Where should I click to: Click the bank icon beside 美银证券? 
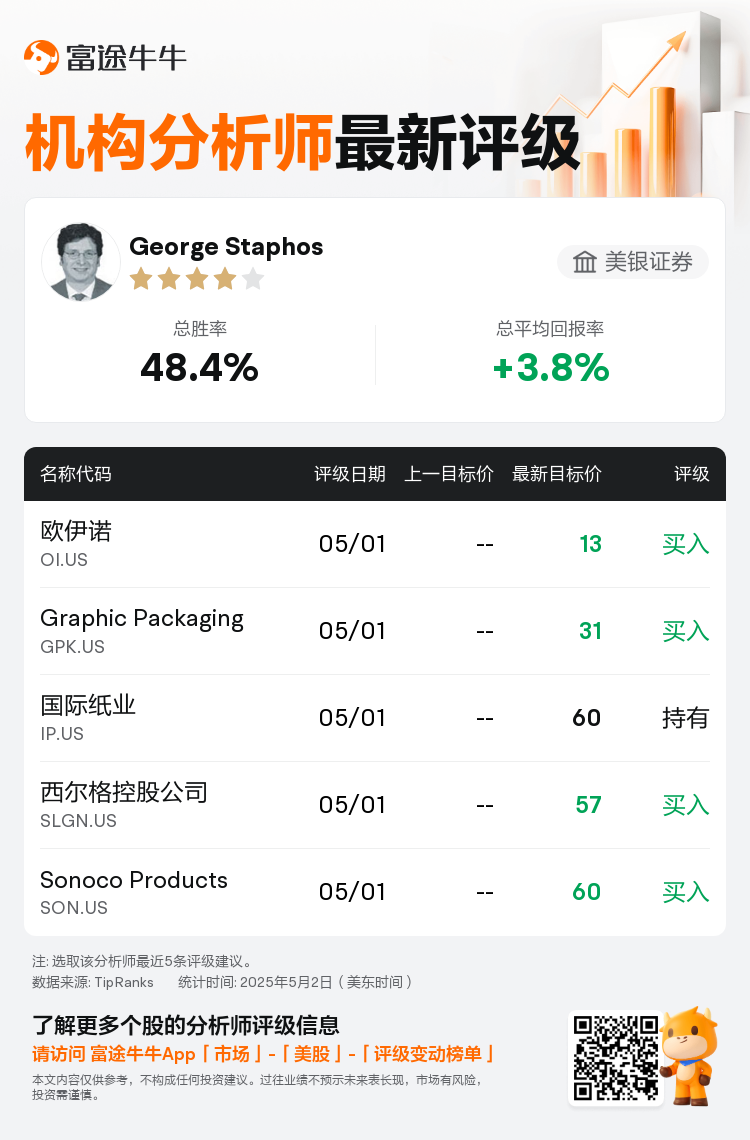coord(584,262)
